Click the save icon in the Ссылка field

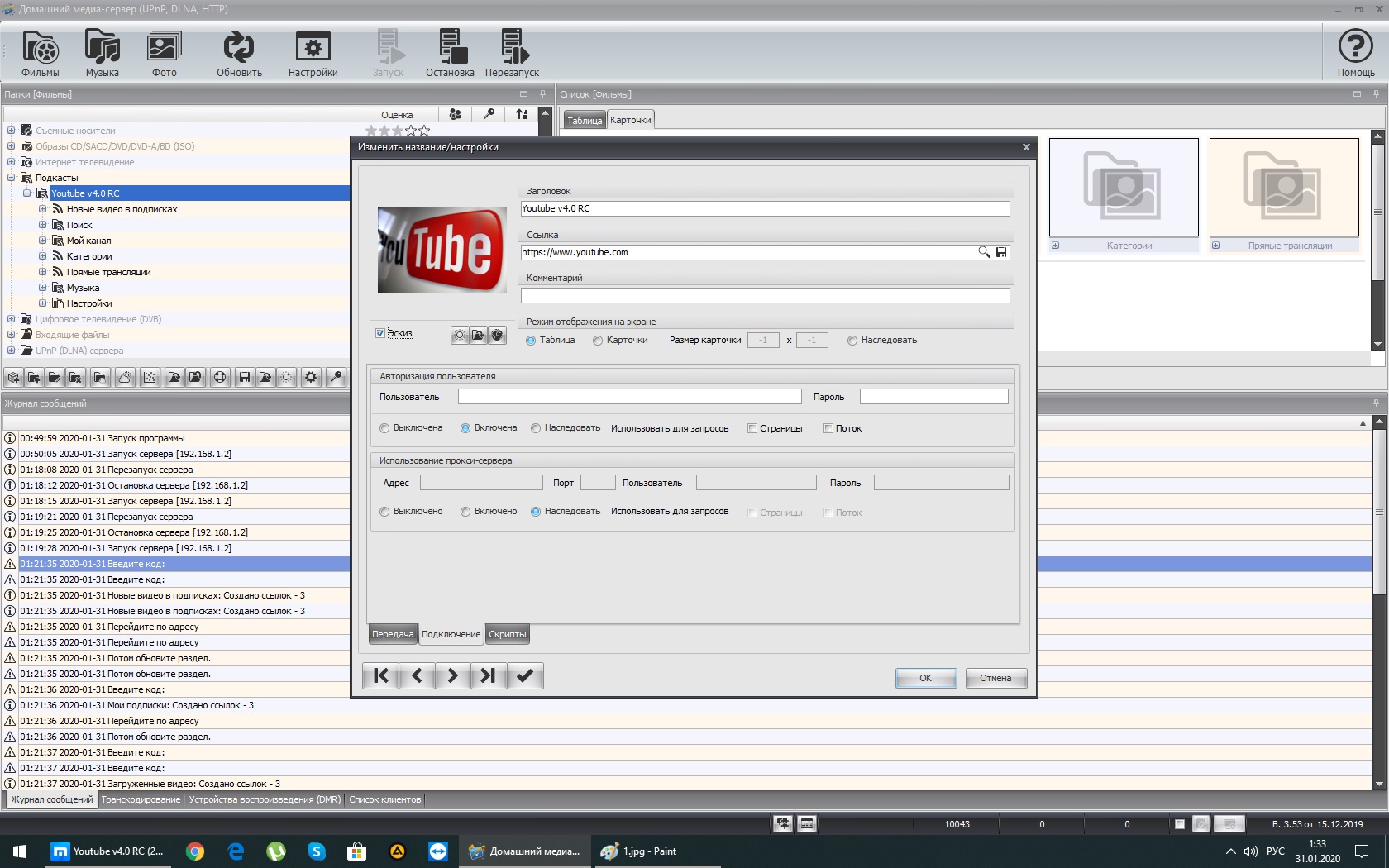(x=1001, y=252)
